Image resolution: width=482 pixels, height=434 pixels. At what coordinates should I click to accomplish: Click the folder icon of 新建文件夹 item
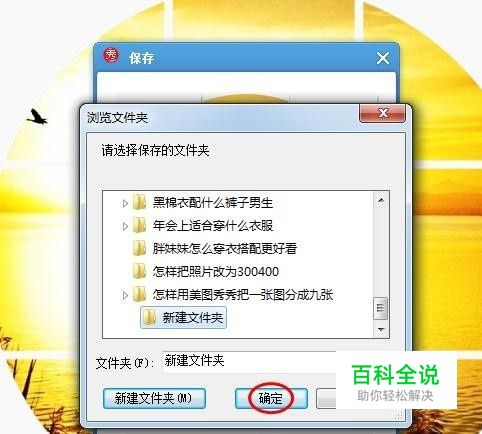point(149,317)
